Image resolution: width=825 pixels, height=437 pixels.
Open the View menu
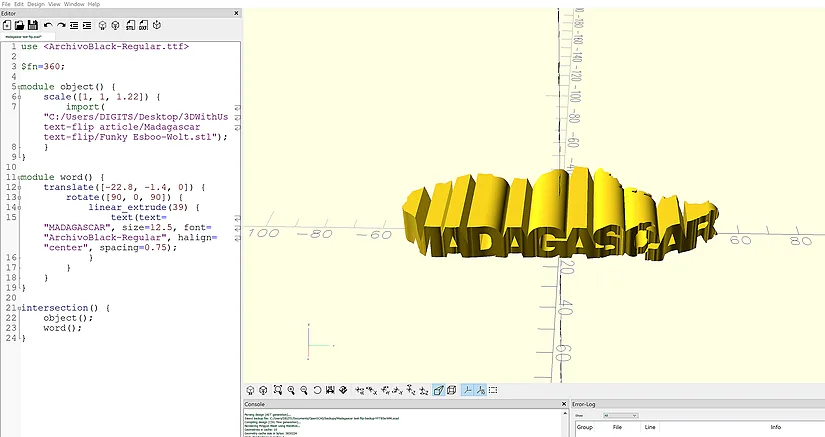pyautogui.click(x=54, y=4)
